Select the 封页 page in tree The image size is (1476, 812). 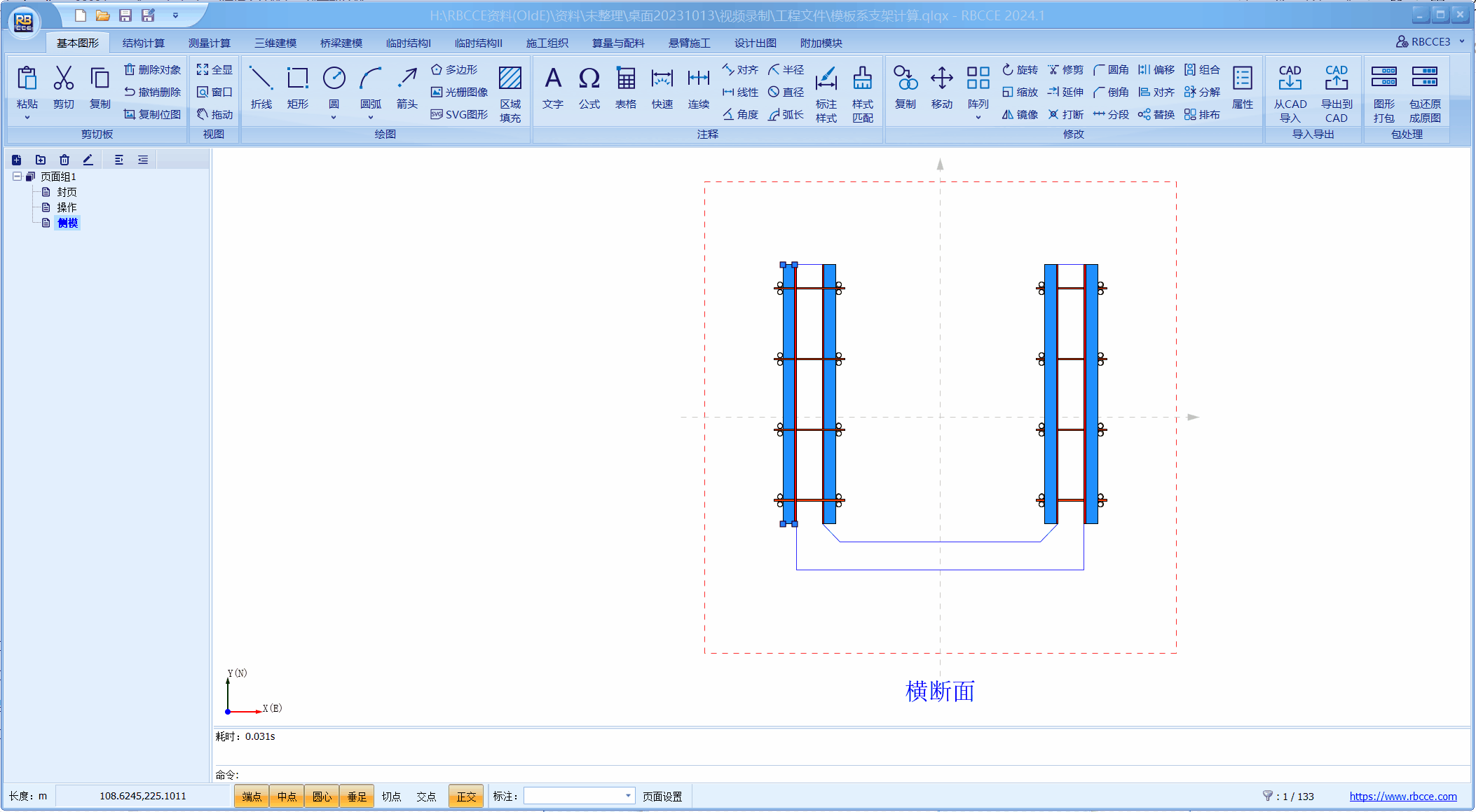67,192
